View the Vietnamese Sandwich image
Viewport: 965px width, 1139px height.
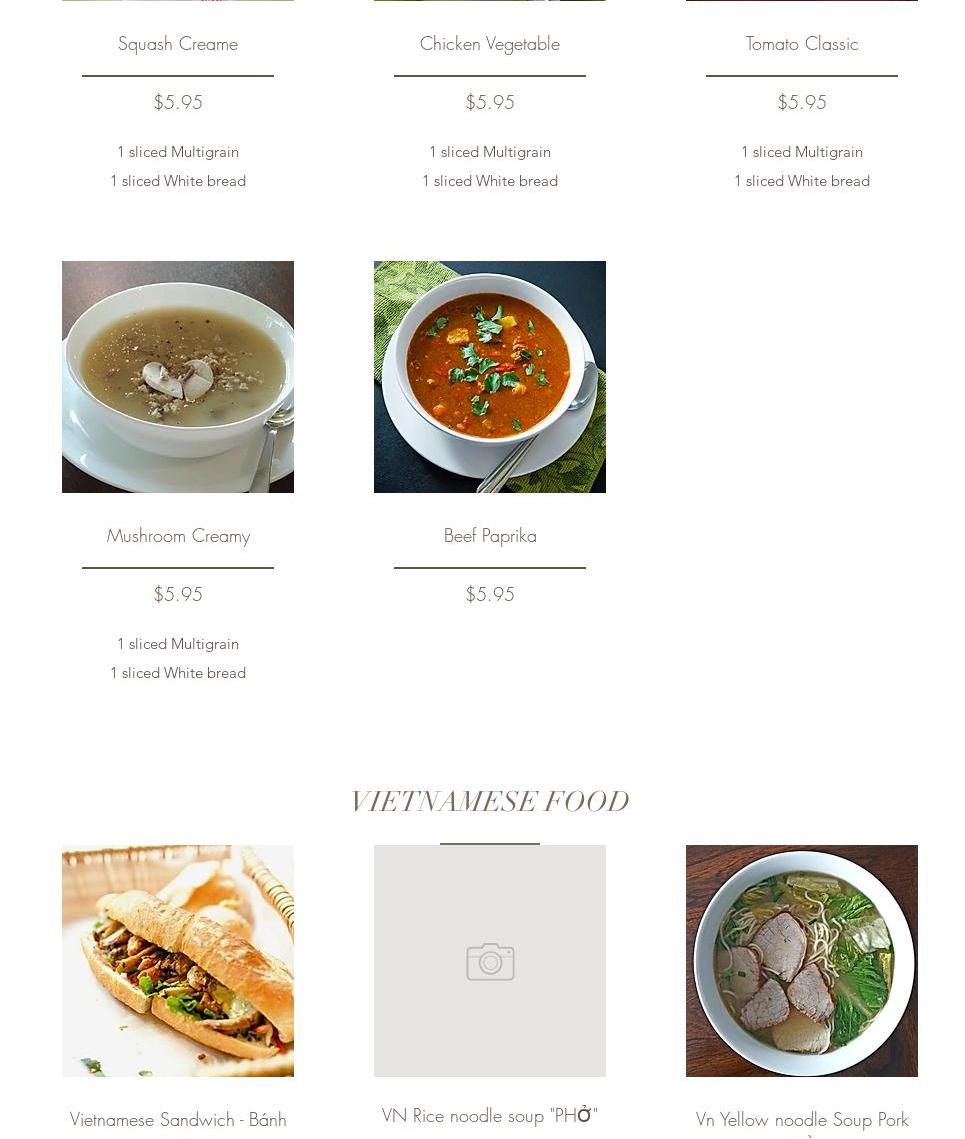178,960
